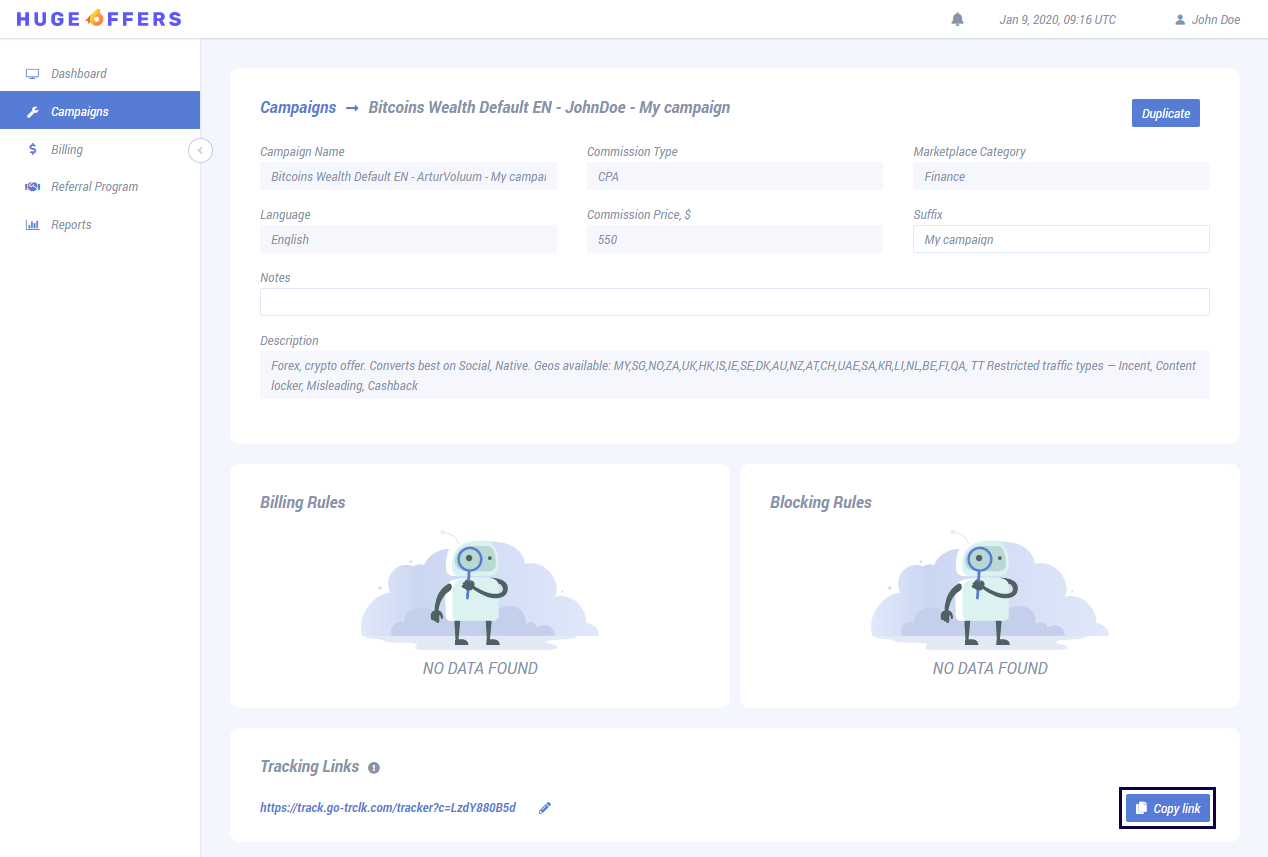Focus the Notes text field
This screenshot has width=1268, height=857.
734,302
